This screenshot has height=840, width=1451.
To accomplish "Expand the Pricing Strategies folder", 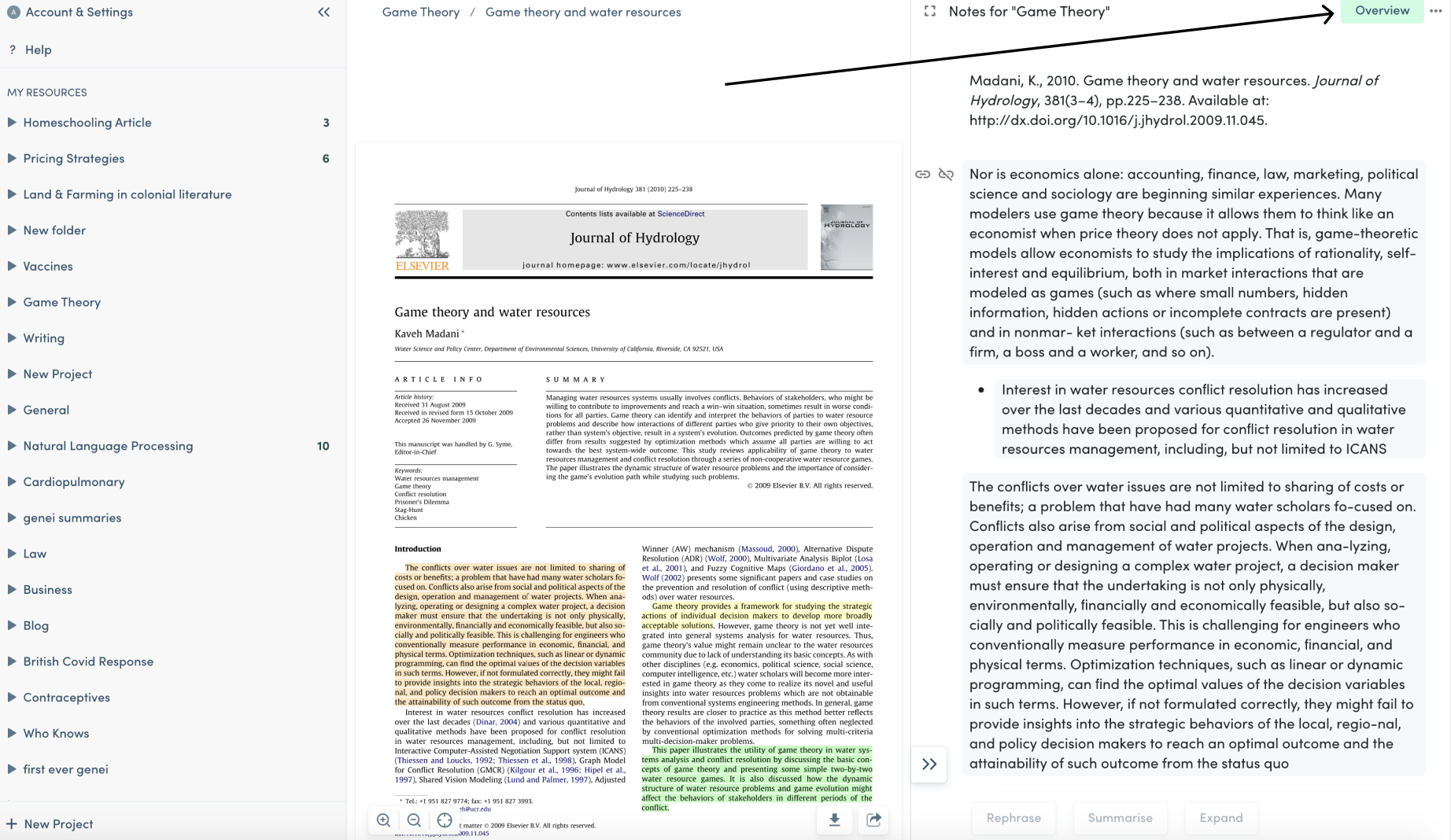I will point(12,158).
